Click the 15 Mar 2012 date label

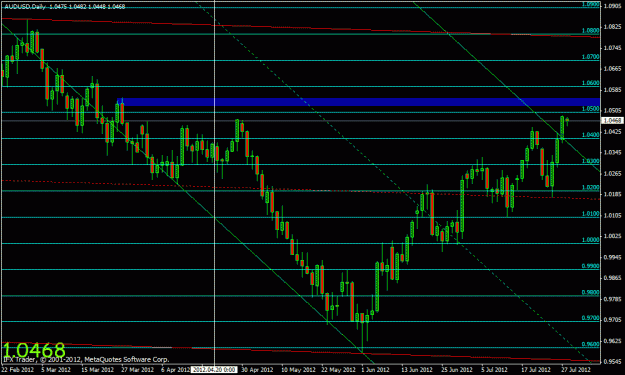(x=98, y=369)
